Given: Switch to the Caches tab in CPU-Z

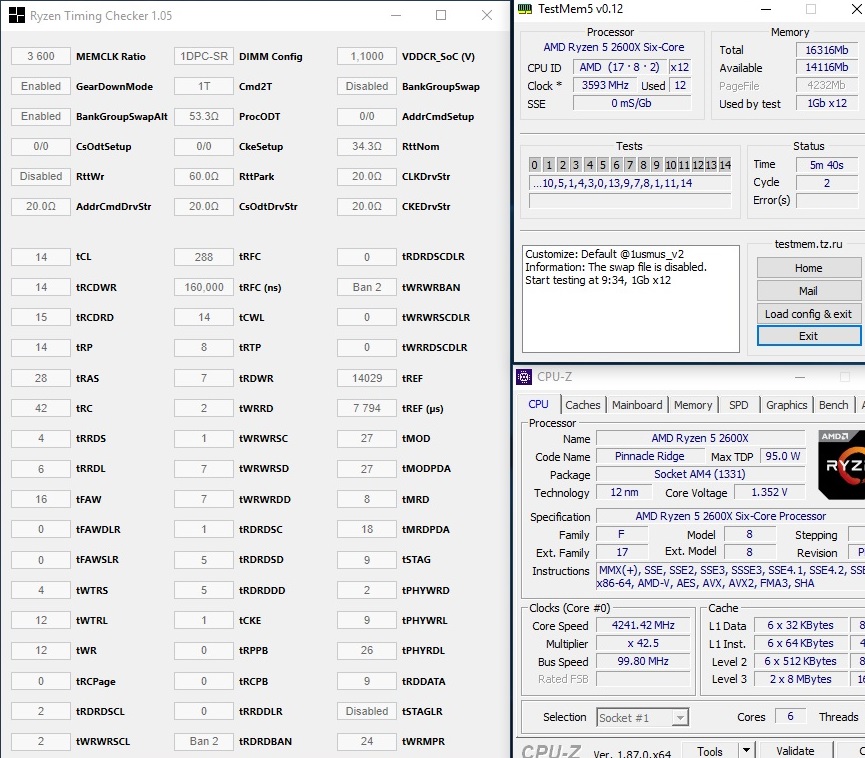Looking at the screenshot, I should pos(583,405).
